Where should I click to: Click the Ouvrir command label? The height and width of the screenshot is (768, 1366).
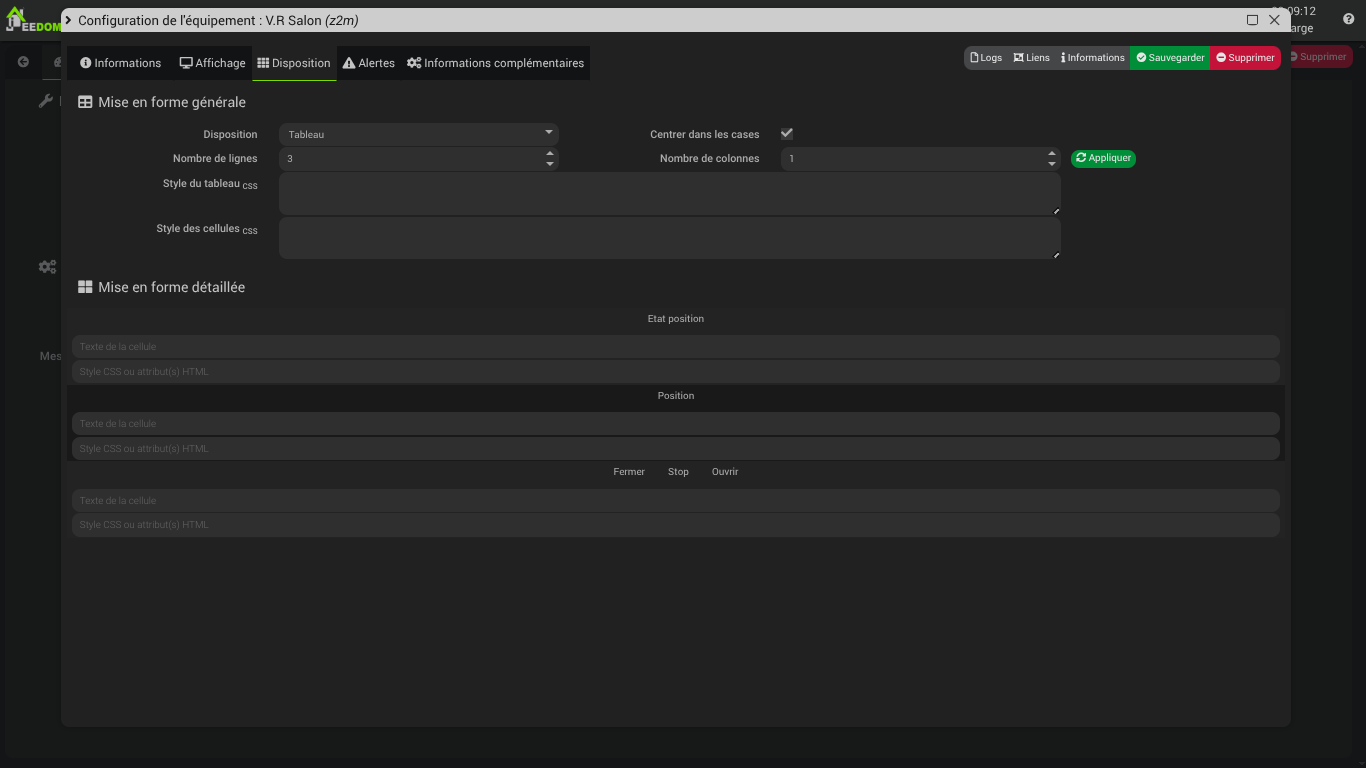[x=725, y=472]
